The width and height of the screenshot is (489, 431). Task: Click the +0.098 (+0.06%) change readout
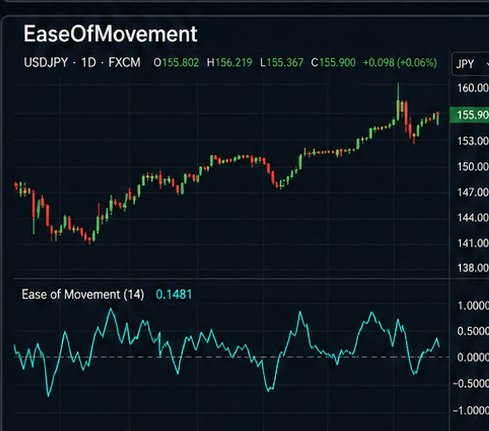[x=400, y=62]
